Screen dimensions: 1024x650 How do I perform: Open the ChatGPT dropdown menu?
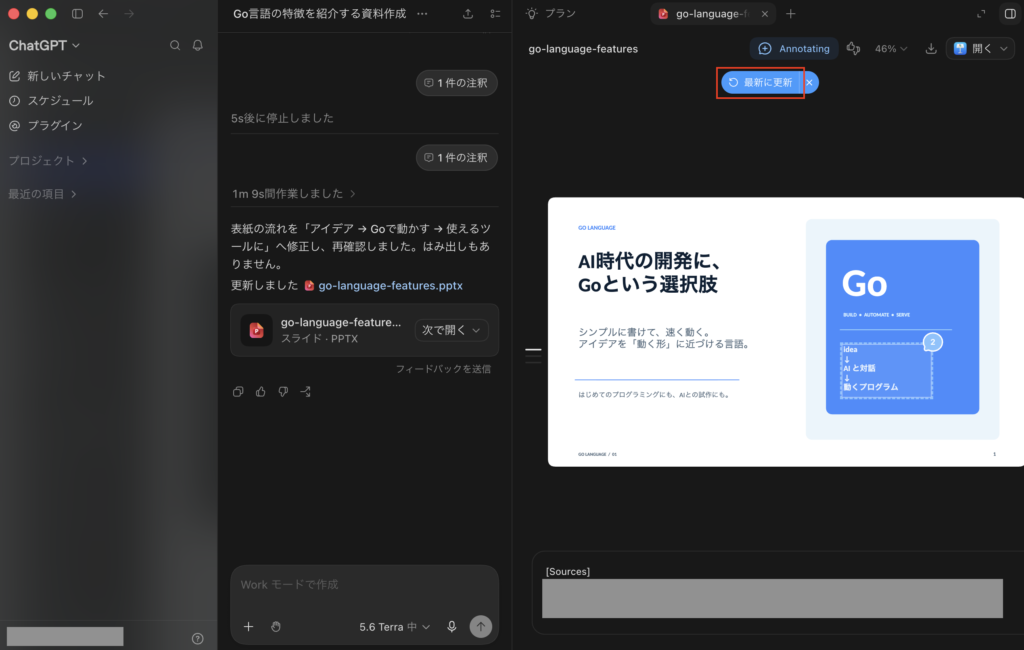[44, 45]
